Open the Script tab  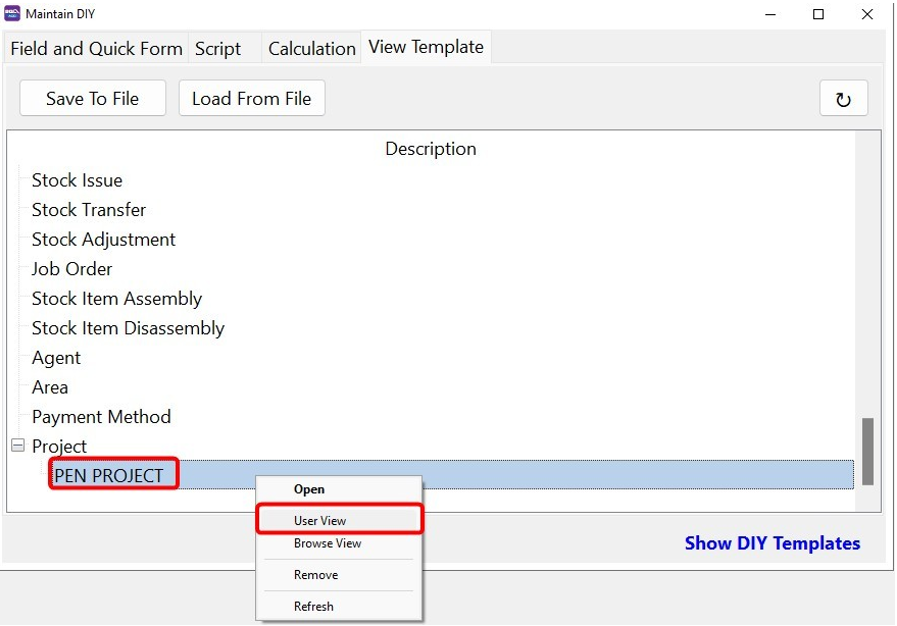tap(218, 48)
